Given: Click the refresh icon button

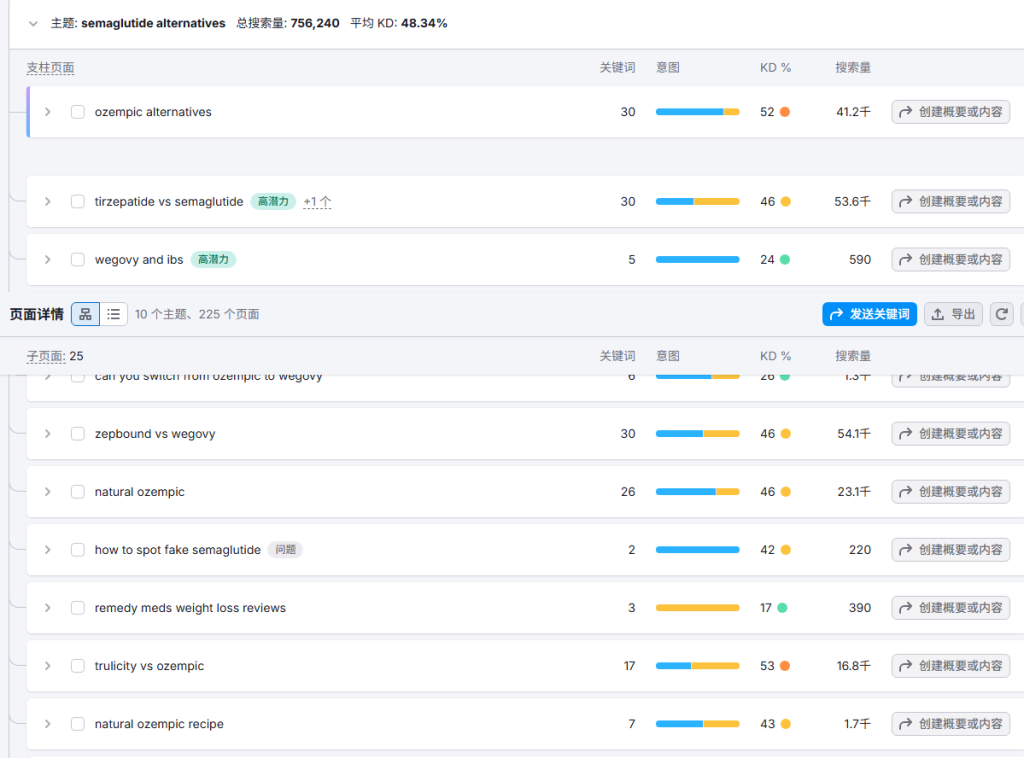Looking at the screenshot, I should click(1002, 314).
